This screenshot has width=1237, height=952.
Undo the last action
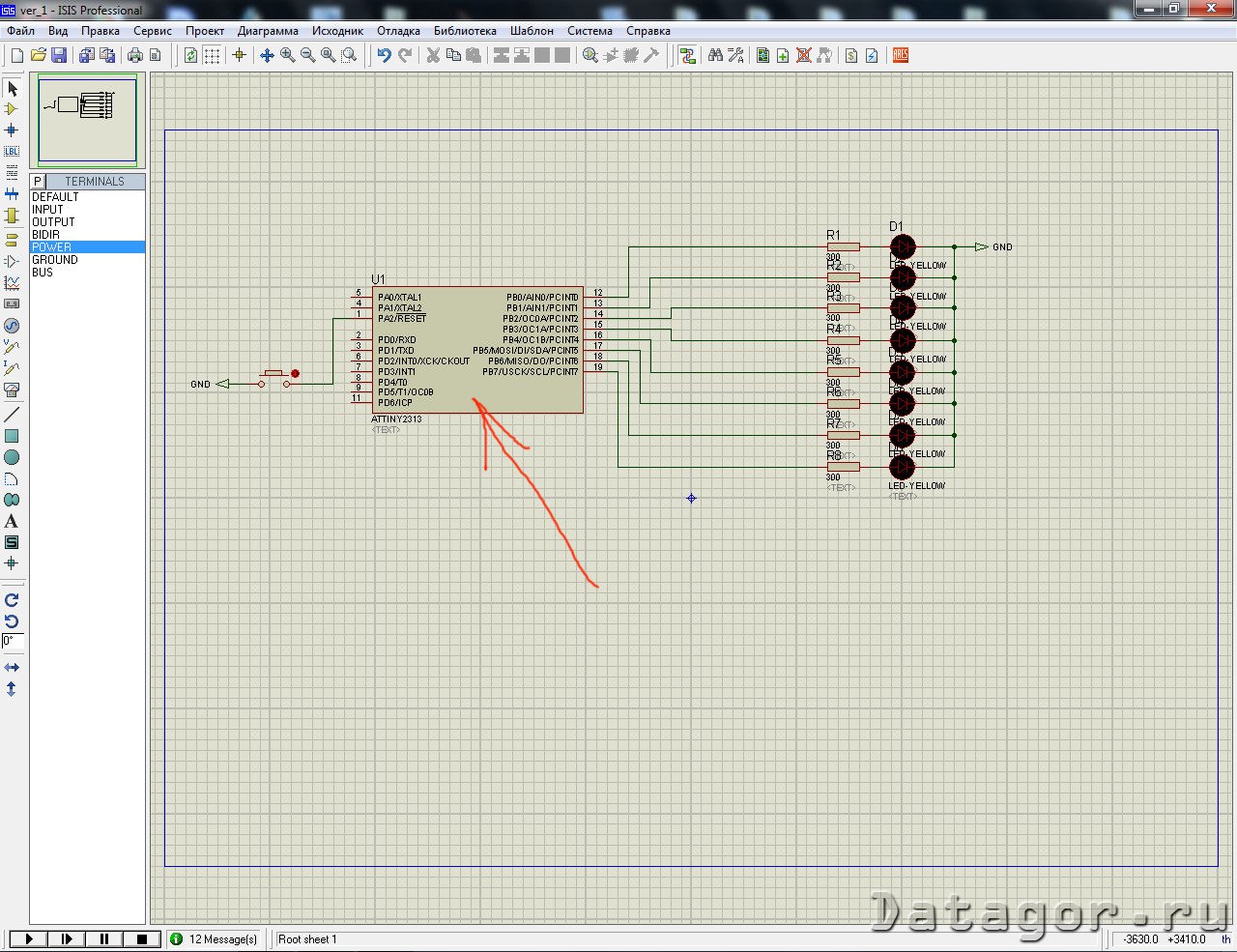click(x=385, y=56)
